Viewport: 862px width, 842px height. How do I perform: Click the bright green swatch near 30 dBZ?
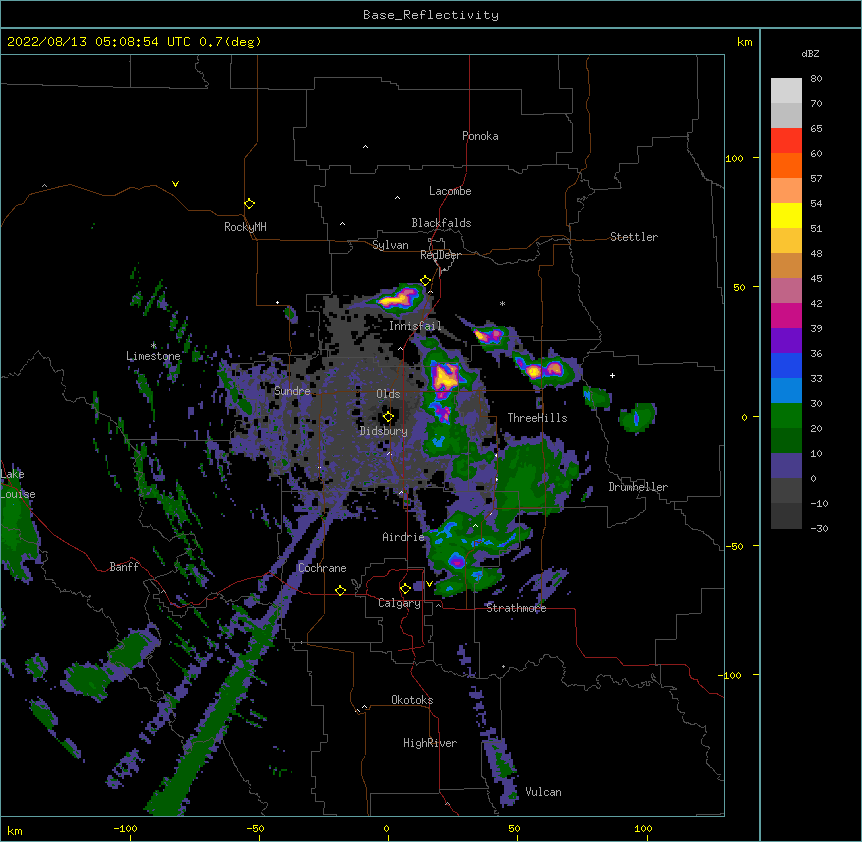click(x=786, y=416)
